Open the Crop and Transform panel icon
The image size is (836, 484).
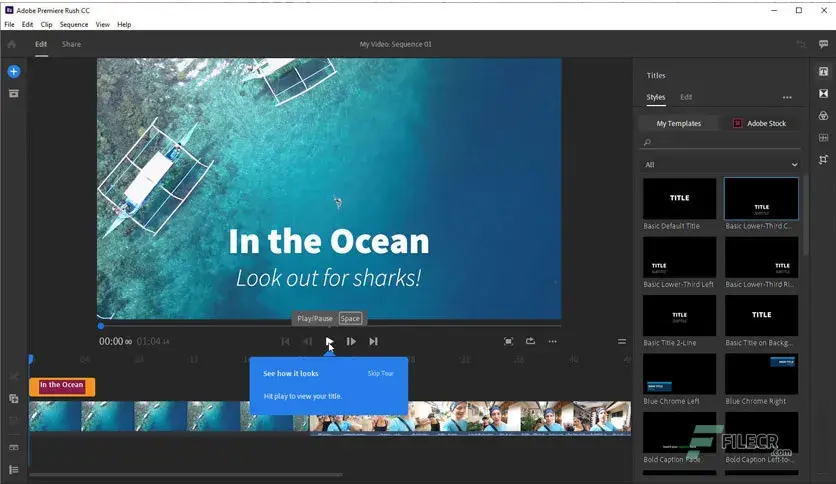[823, 159]
